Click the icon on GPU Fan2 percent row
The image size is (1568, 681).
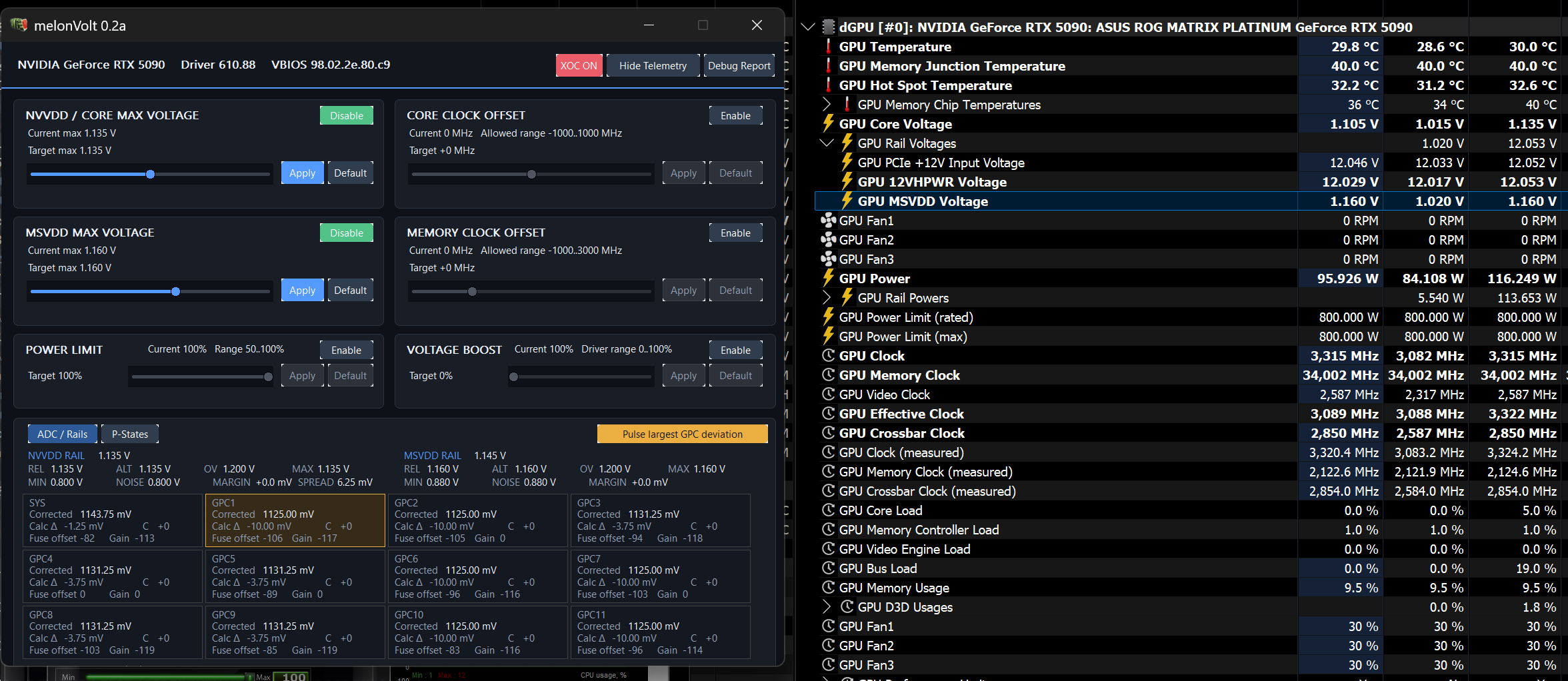[x=828, y=646]
